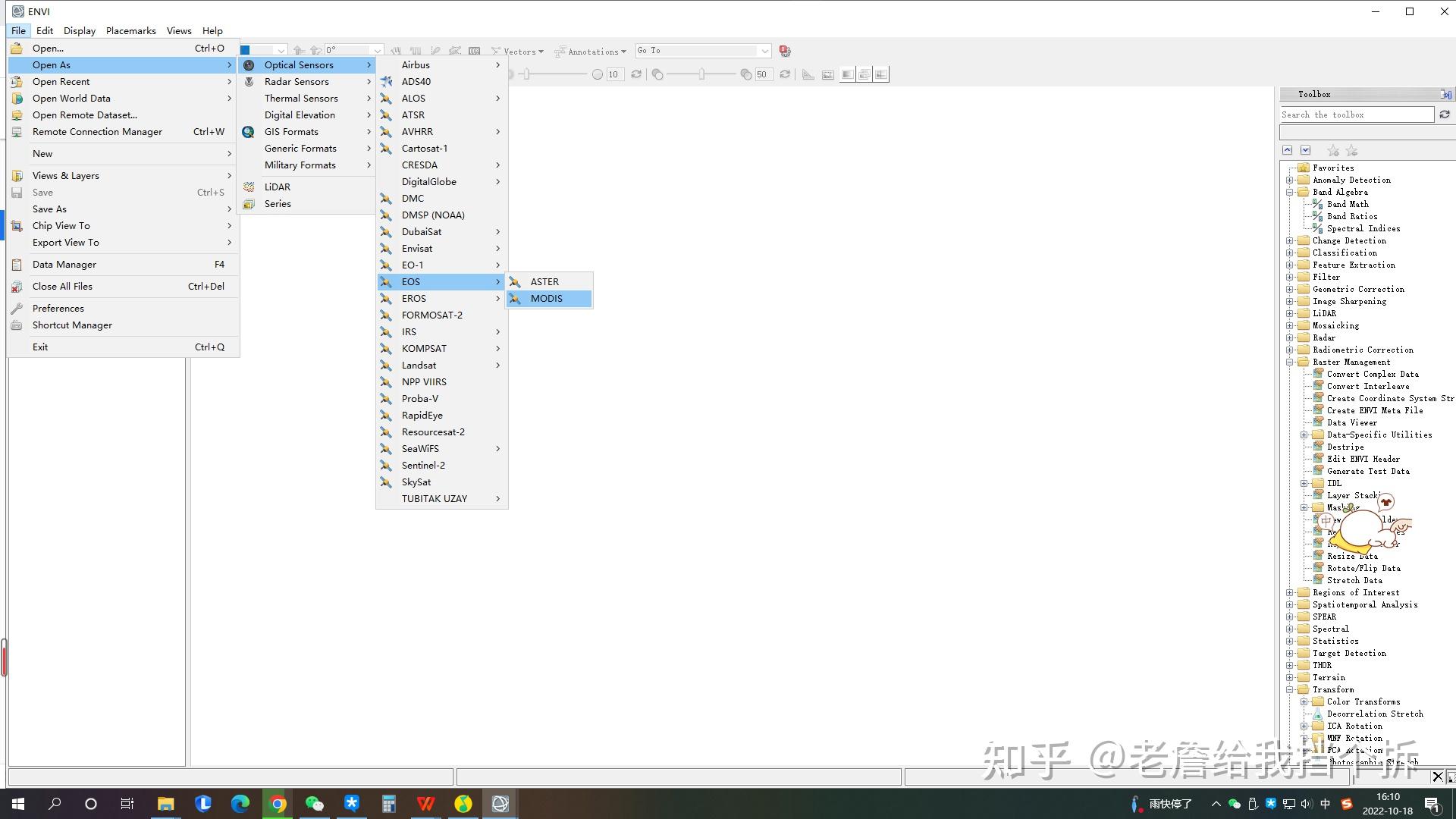Viewport: 1456px width, 819px height.
Task: Click the Preferences wrench icon
Action: pos(17,309)
